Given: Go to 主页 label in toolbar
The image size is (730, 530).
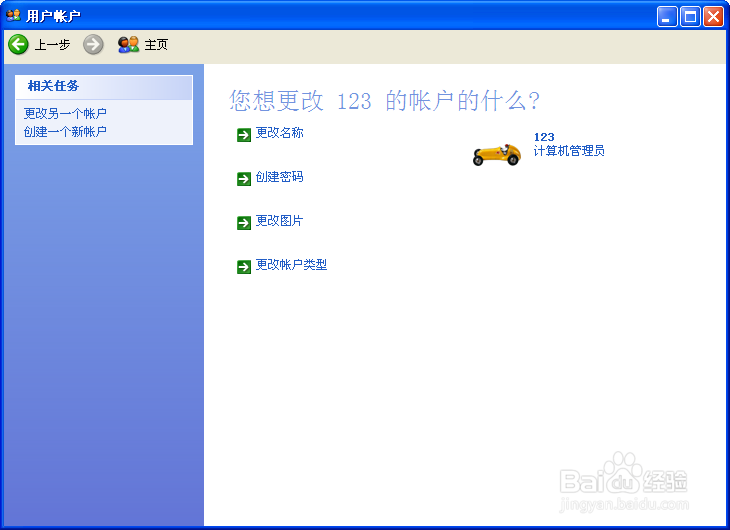Looking at the screenshot, I should pos(156,45).
